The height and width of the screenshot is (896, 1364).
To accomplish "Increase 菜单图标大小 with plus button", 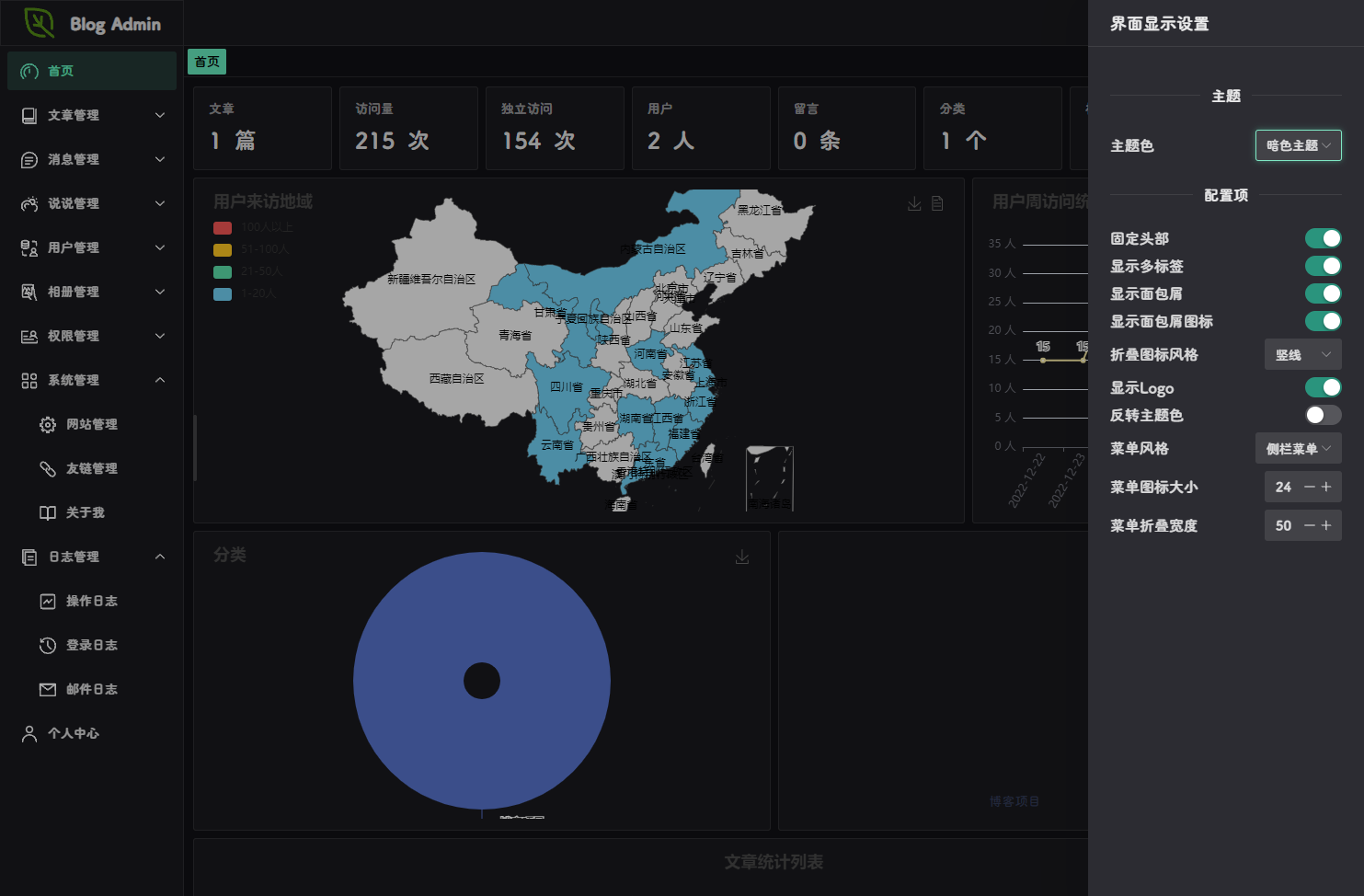I will pyautogui.click(x=1326, y=487).
